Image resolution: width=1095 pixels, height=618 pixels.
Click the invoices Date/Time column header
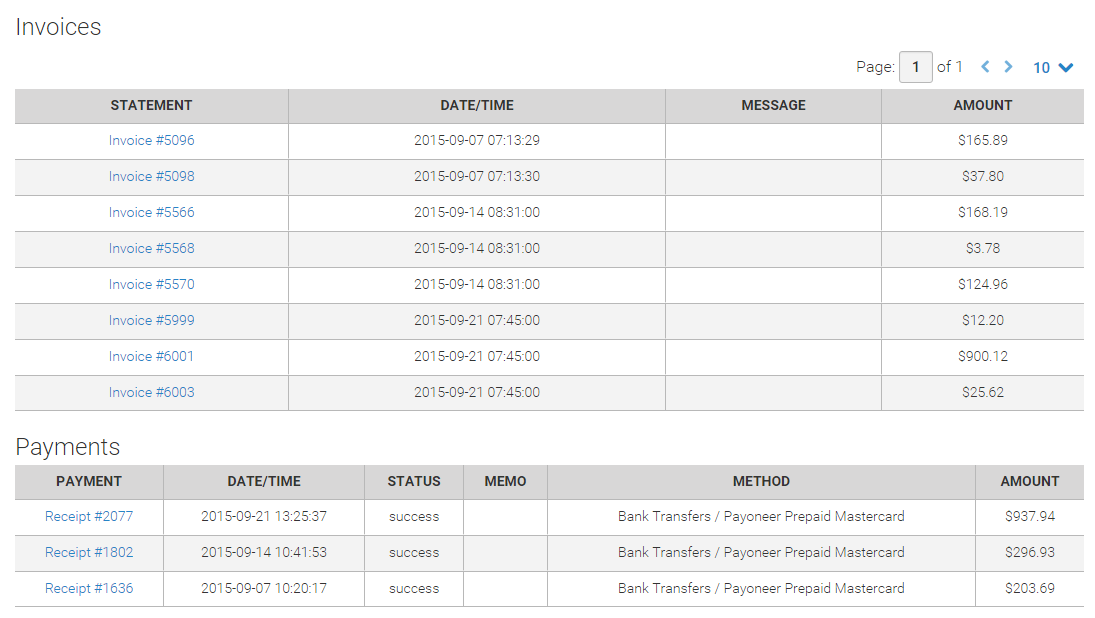477,105
